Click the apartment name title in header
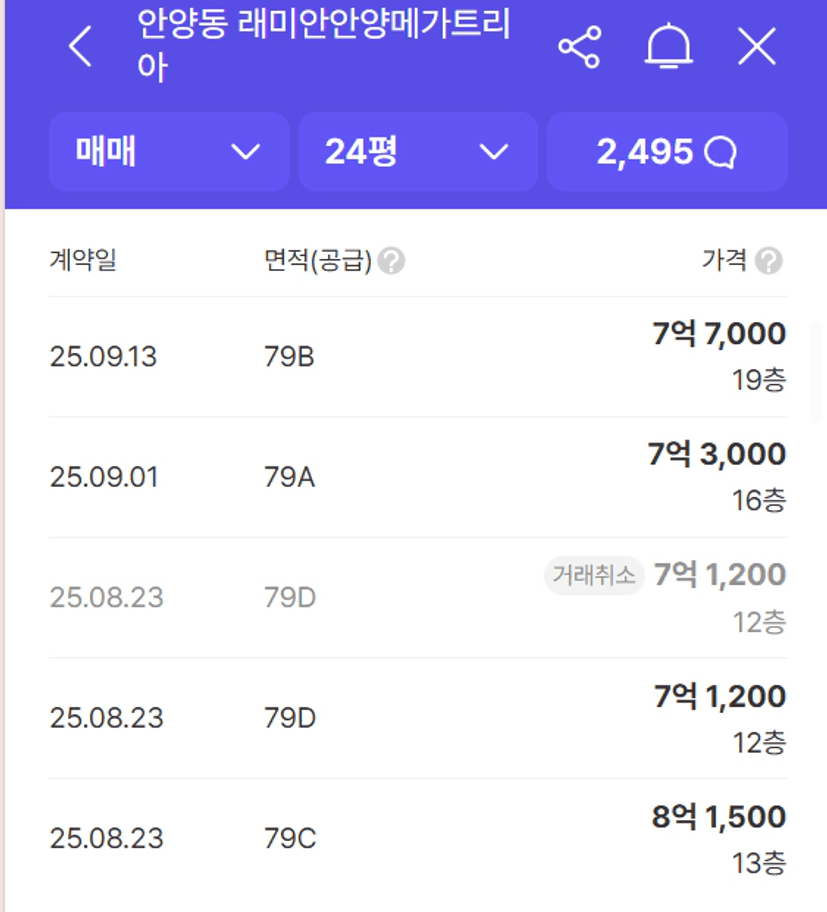The height and width of the screenshot is (912, 827). (x=323, y=47)
